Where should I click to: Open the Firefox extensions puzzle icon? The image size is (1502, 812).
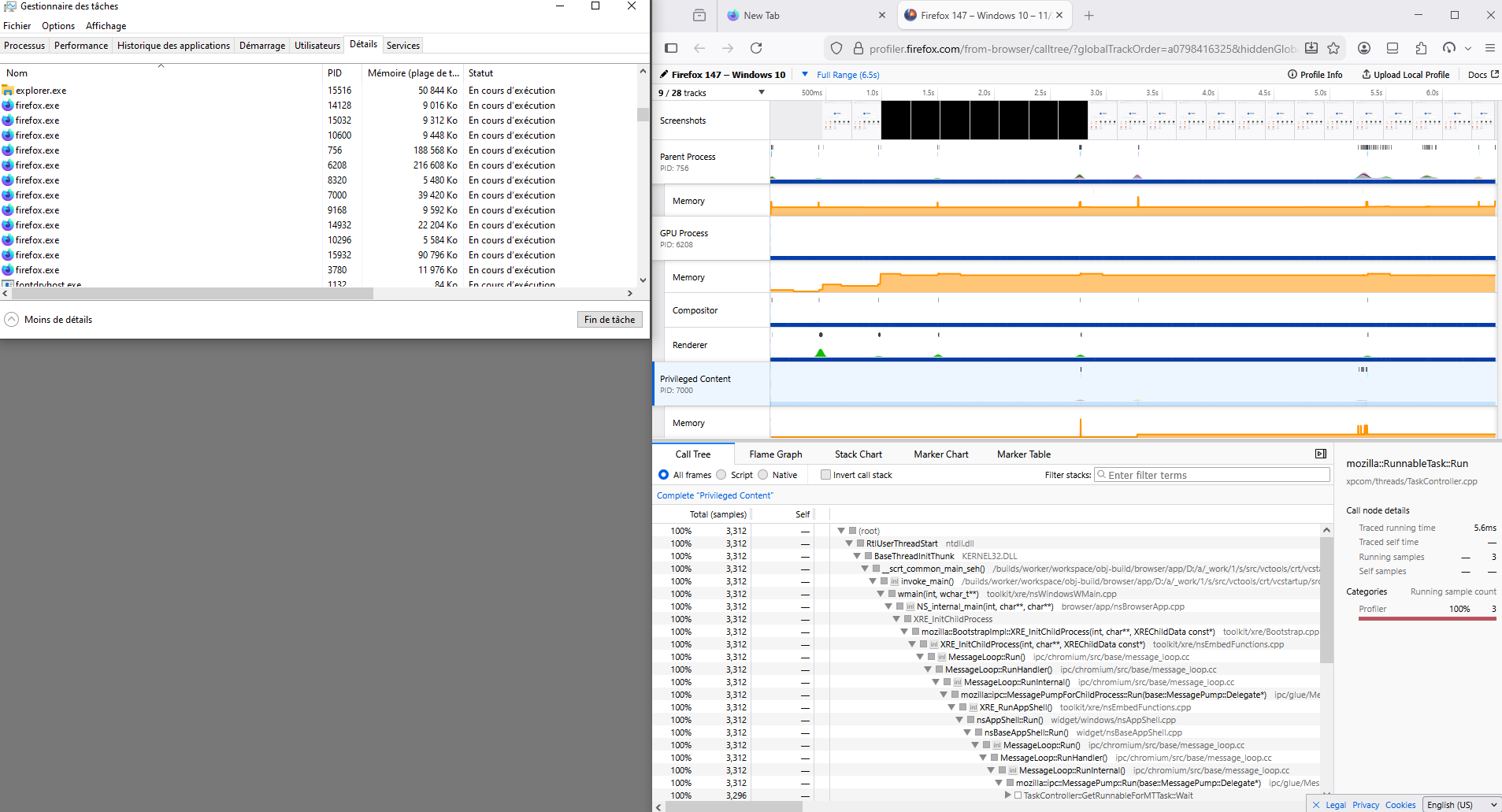(1421, 48)
